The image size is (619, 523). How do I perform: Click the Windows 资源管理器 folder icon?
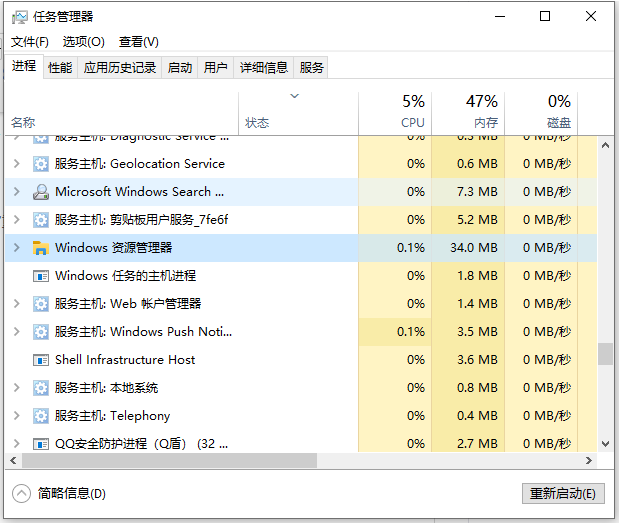pyautogui.click(x=41, y=248)
